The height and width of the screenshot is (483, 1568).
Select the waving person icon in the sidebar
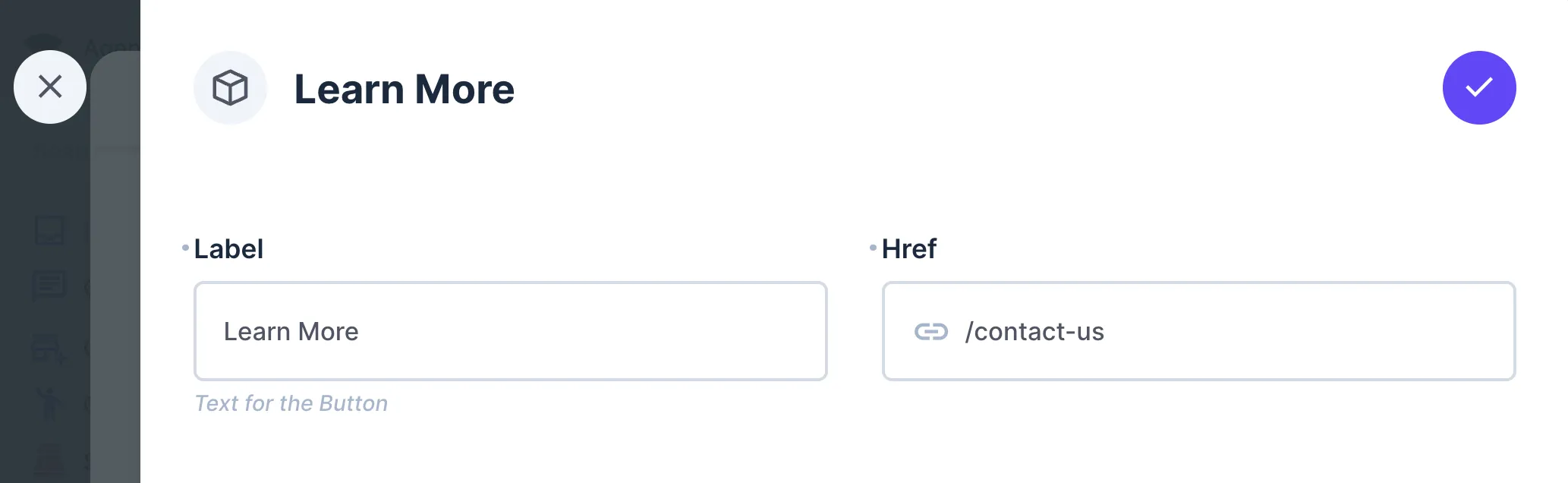[x=49, y=402]
